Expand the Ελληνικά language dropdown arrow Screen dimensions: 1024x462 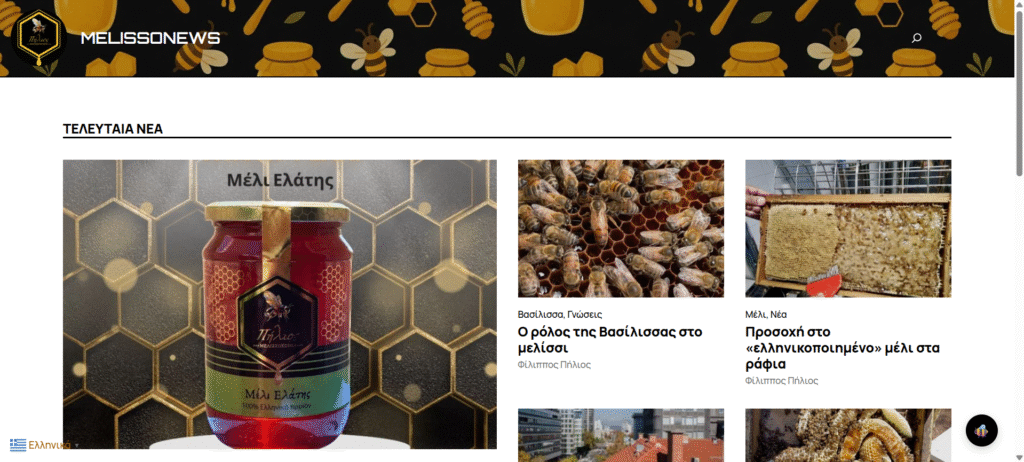77,446
